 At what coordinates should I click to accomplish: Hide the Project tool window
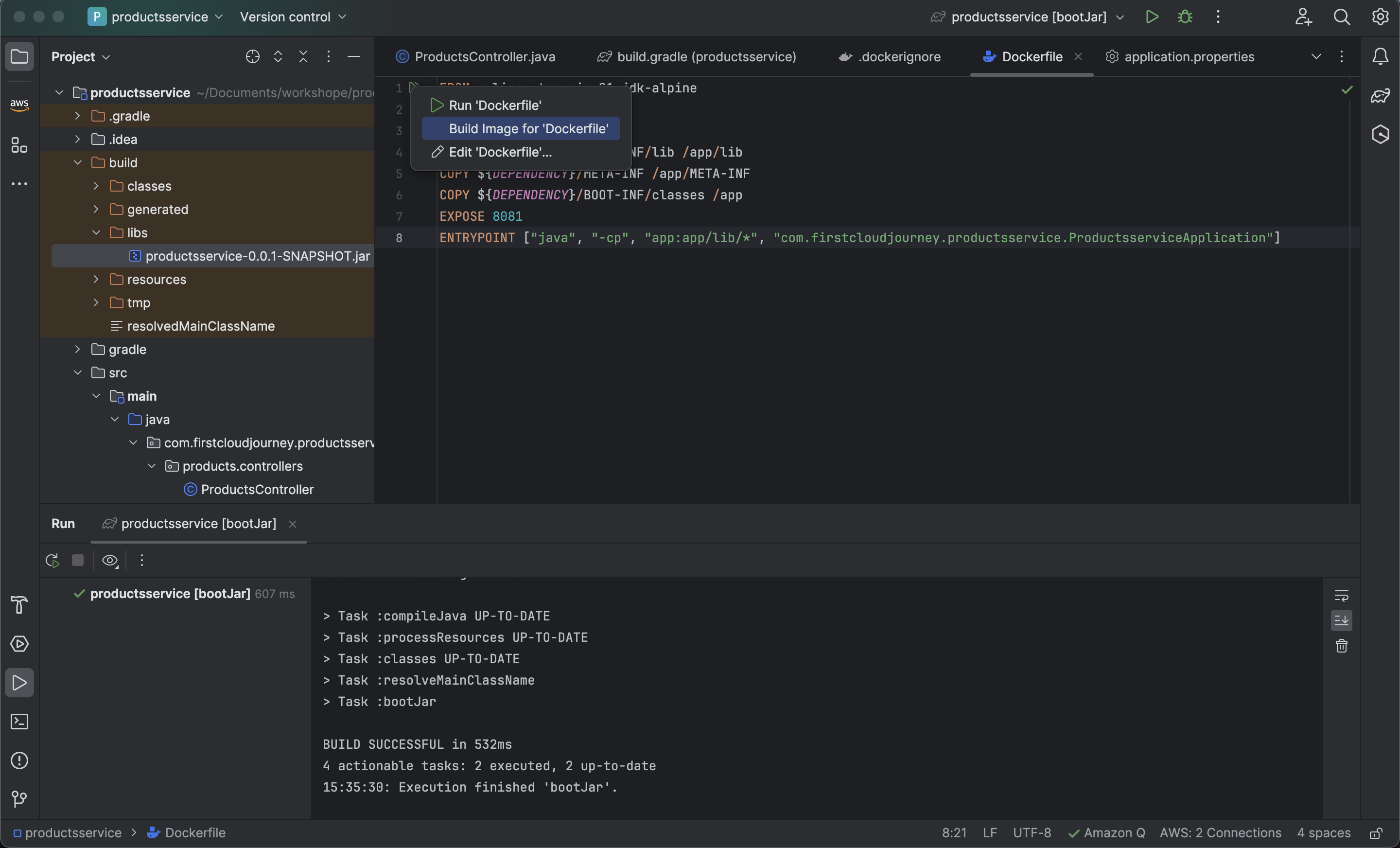(353, 56)
